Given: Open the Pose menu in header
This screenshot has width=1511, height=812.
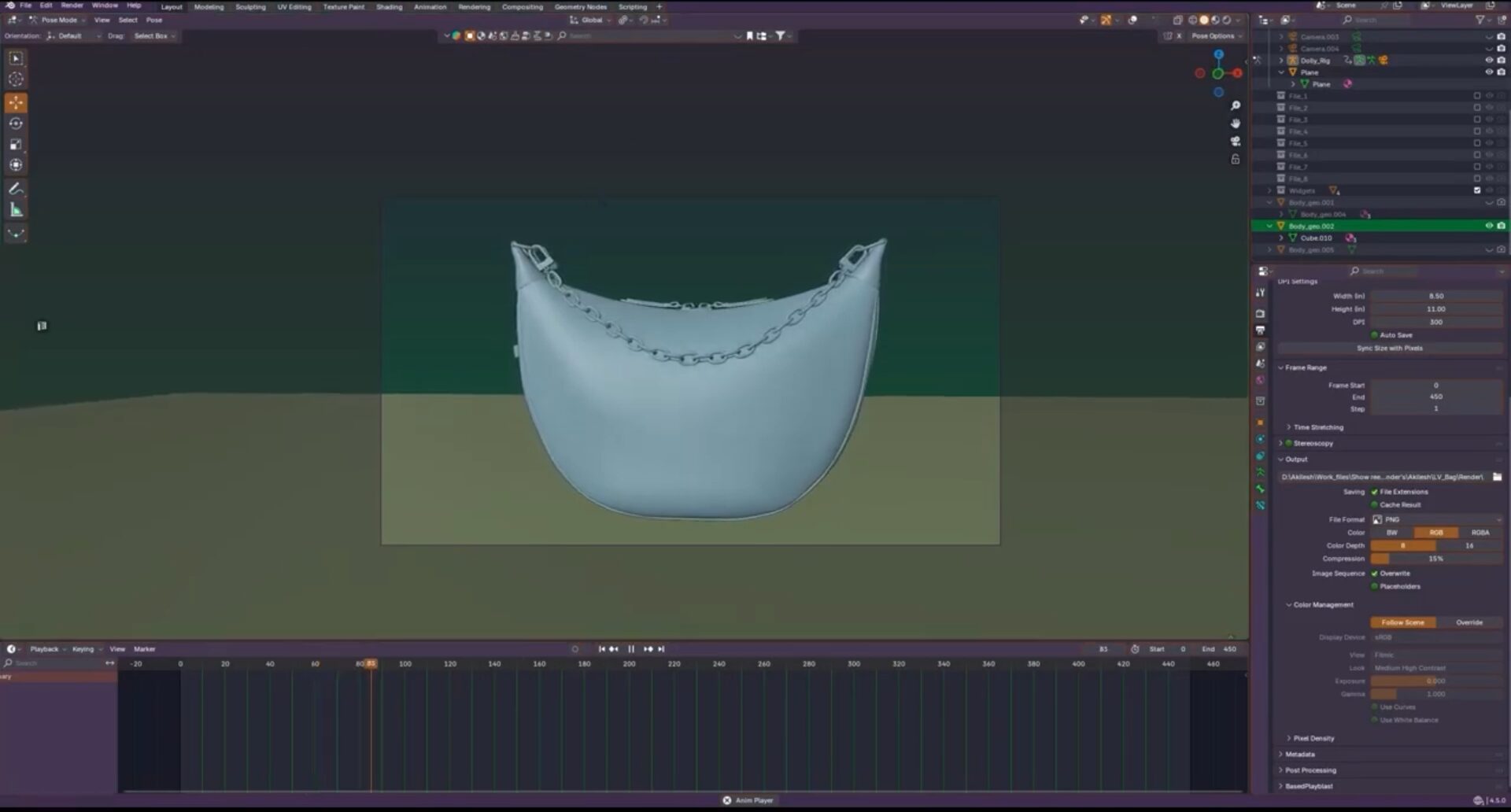Looking at the screenshot, I should [154, 20].
